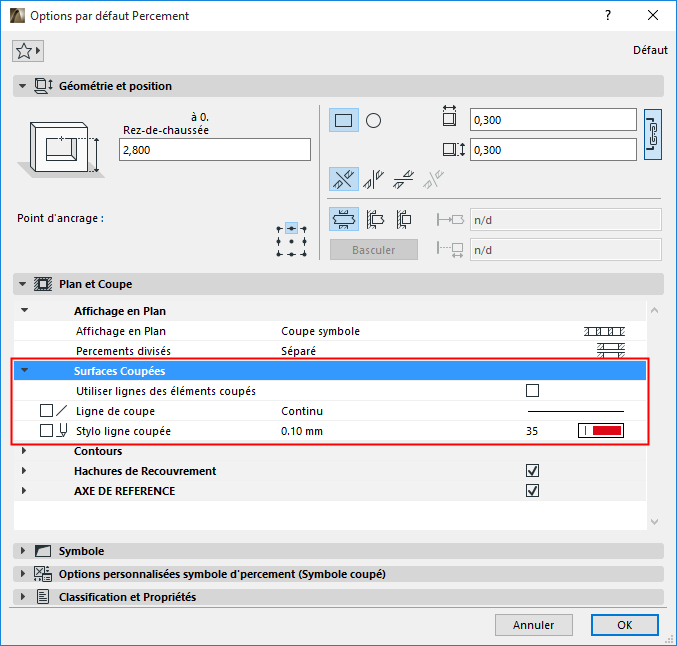
Task: Click the Séparé value
Action: click(x=298, y=351)
